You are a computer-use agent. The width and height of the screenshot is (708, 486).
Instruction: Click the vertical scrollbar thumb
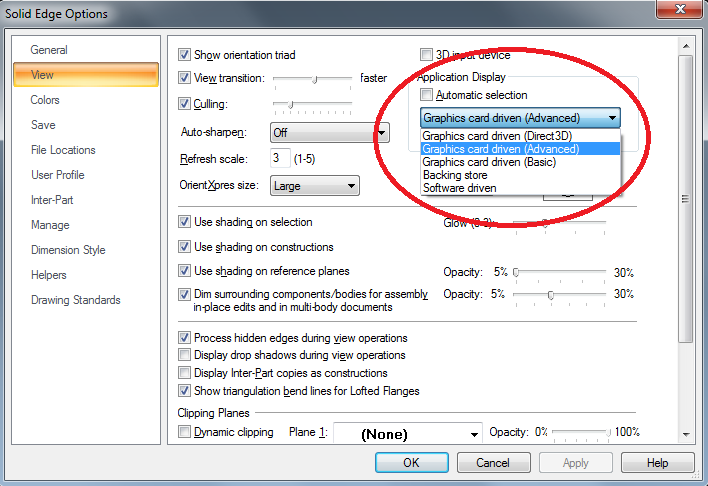(x=686, y=199)
